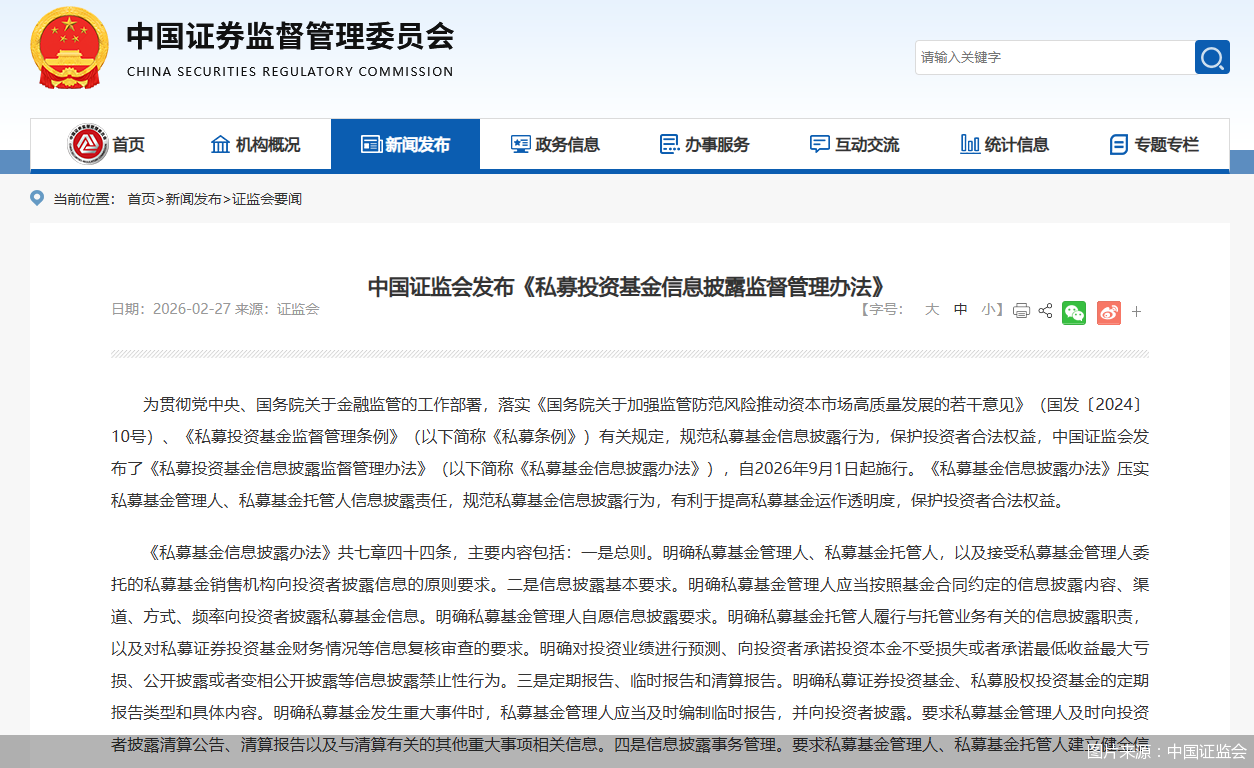Click the 证监会要闻 breadcrumb entry
The width and height of the screenshot is (1254, 768).
point(265,198)
